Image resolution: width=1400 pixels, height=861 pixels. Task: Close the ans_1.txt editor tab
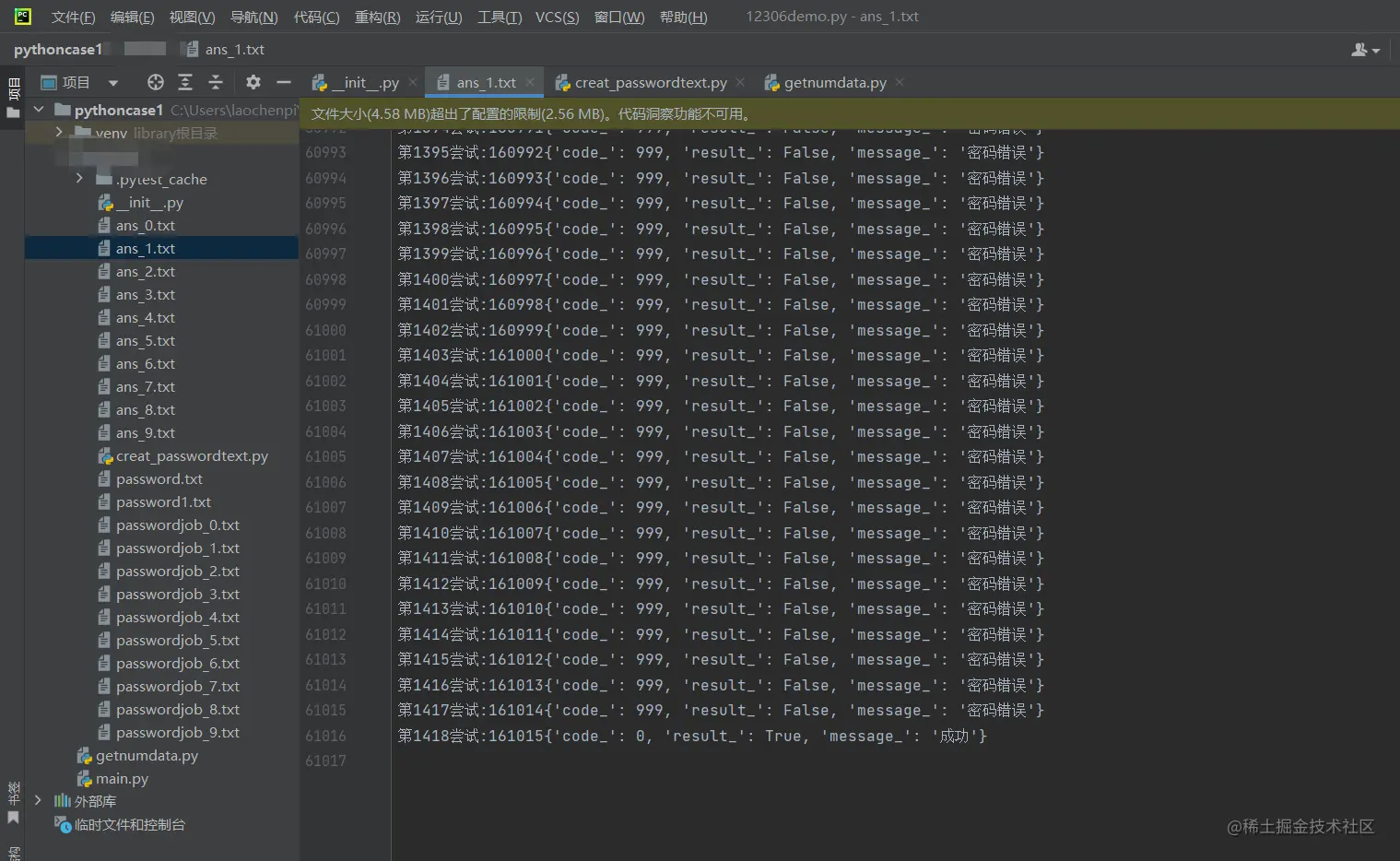tap(530, 82)
